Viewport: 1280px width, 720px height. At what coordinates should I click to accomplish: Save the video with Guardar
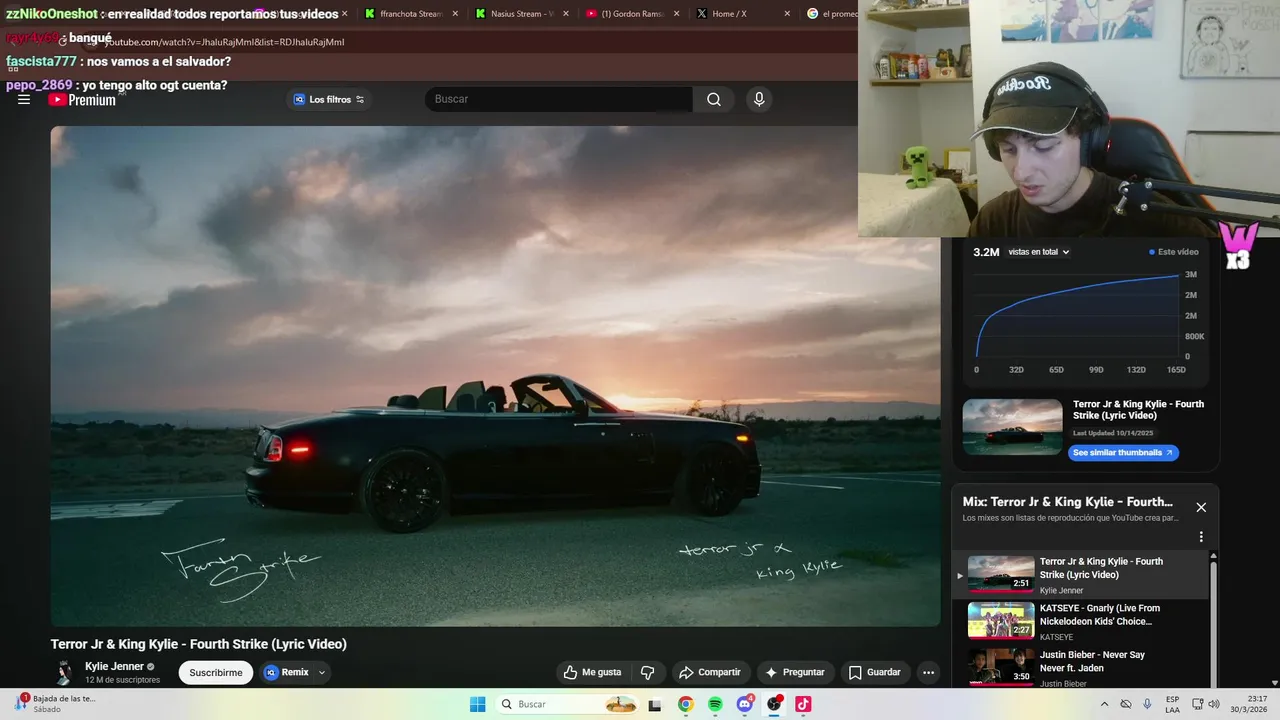875,672
